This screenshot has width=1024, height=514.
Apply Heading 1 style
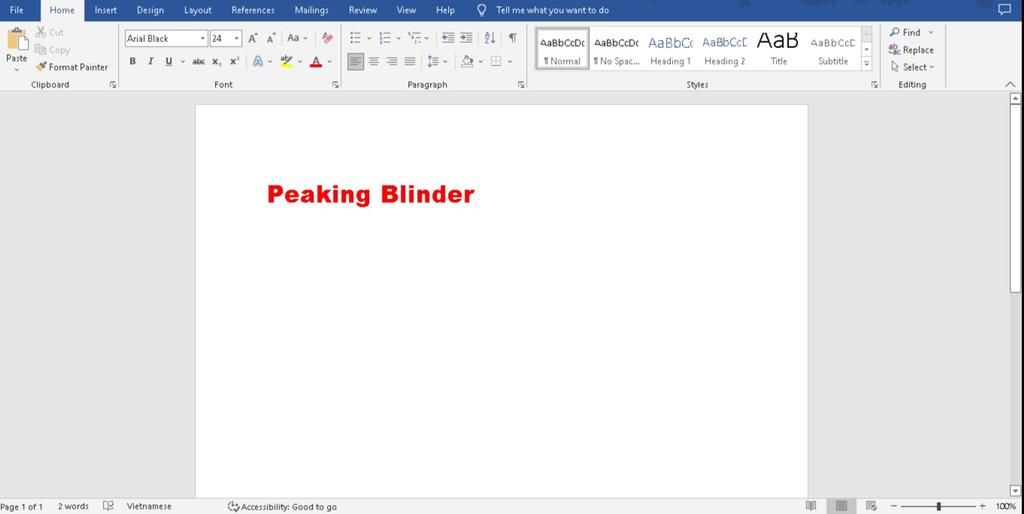pos(671,49)
